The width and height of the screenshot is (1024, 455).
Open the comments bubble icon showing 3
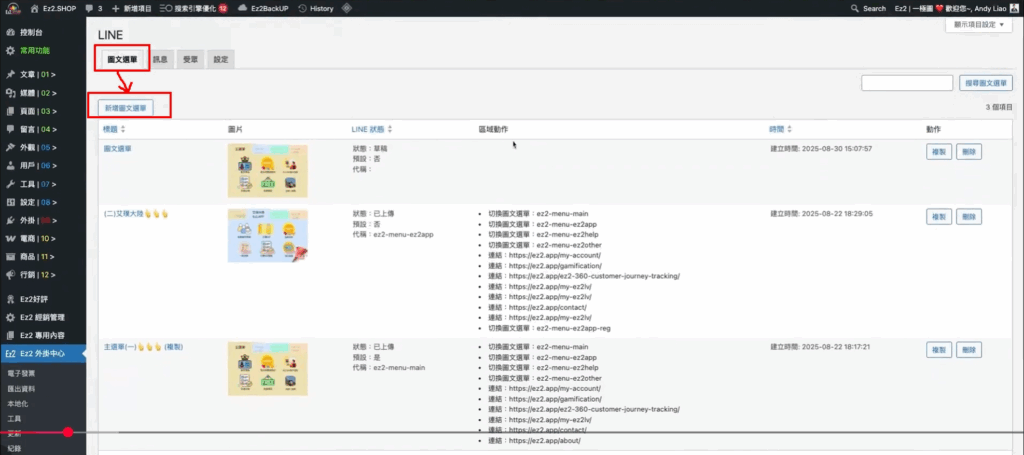pyautogui.click(x=89, y=8)
